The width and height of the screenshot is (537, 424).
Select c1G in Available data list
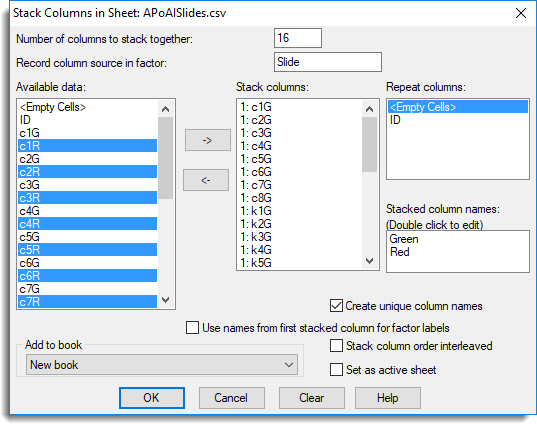point(87,133)
